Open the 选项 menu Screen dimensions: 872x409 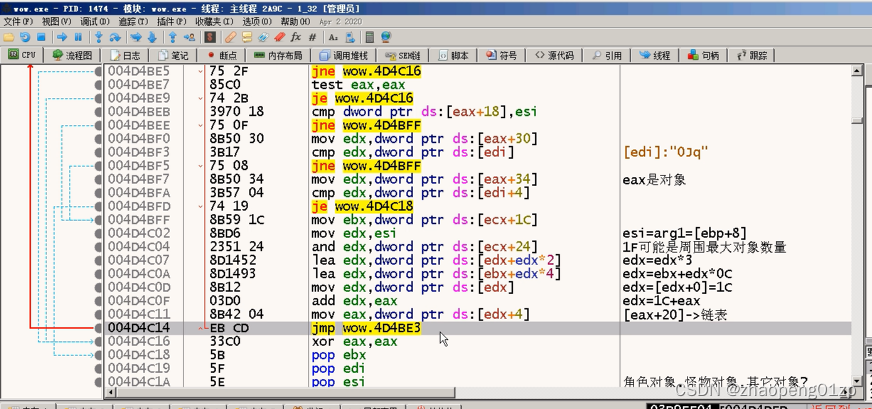256,22
